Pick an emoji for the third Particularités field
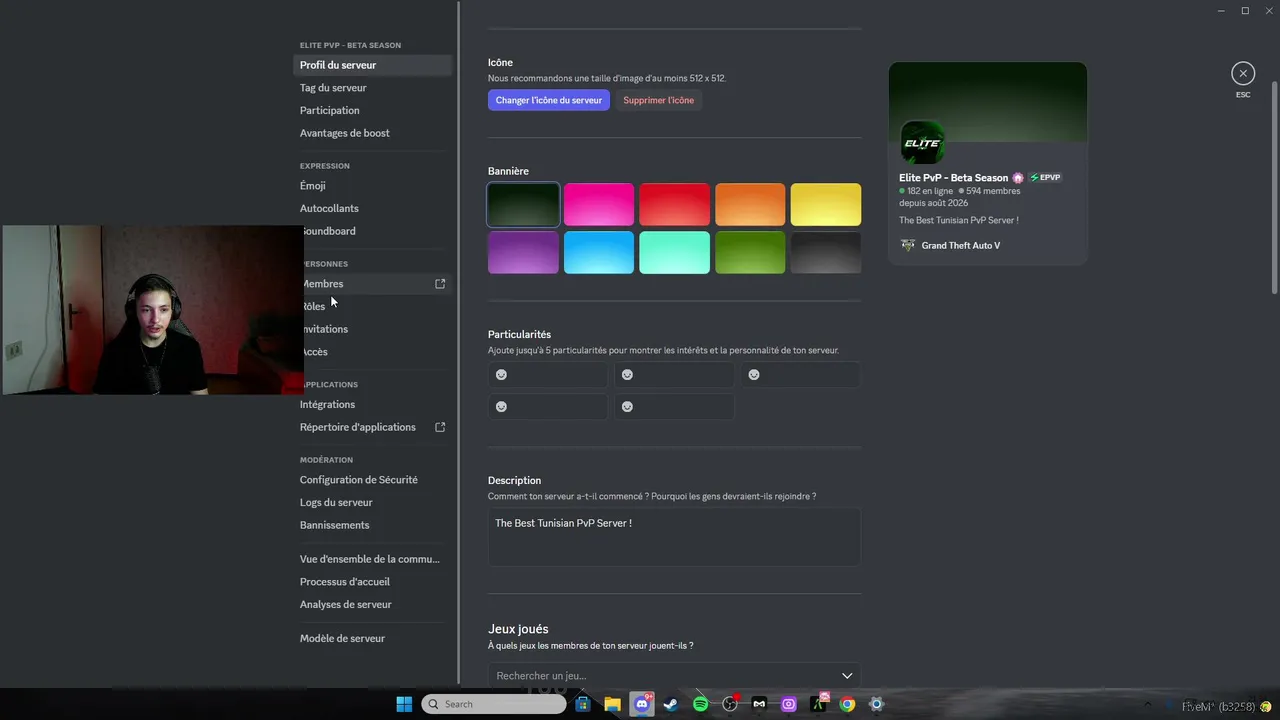 754,375
